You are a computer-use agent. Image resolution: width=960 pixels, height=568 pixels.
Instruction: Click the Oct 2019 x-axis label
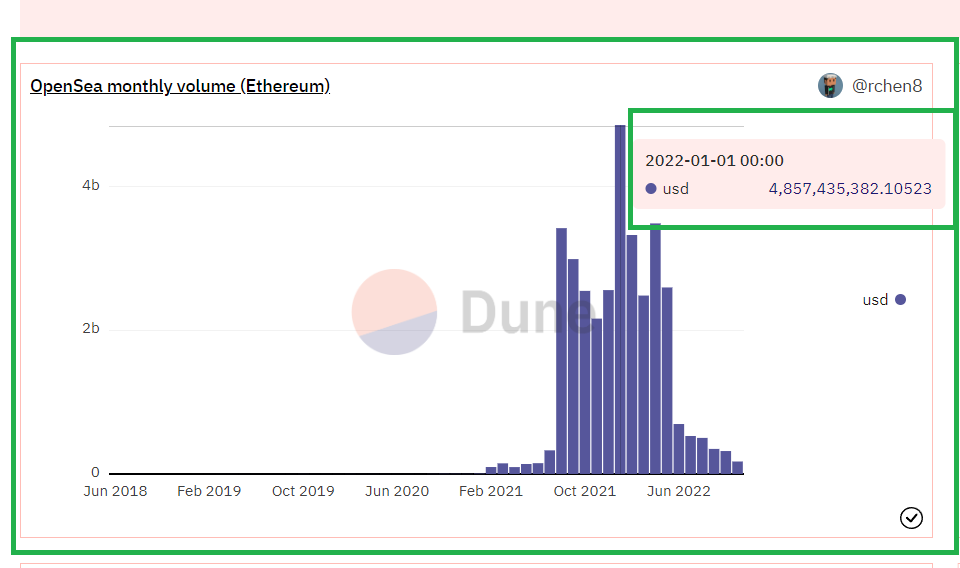(x=303, y=491)
